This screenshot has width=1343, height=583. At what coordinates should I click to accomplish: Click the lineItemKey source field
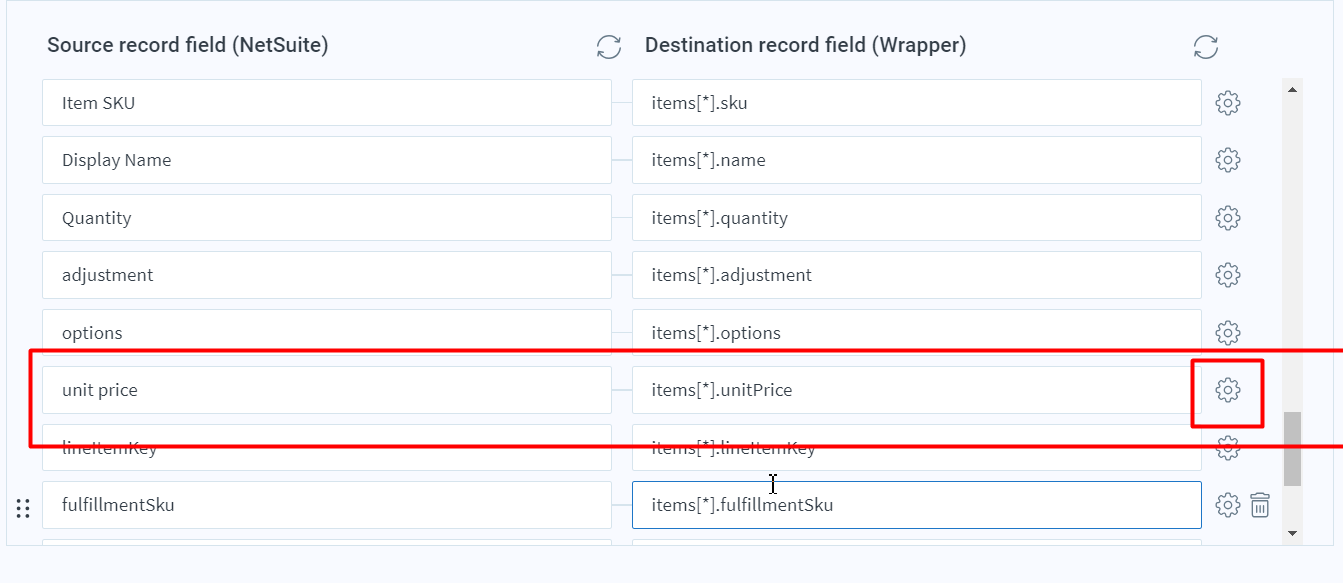[x=327, y=448]
